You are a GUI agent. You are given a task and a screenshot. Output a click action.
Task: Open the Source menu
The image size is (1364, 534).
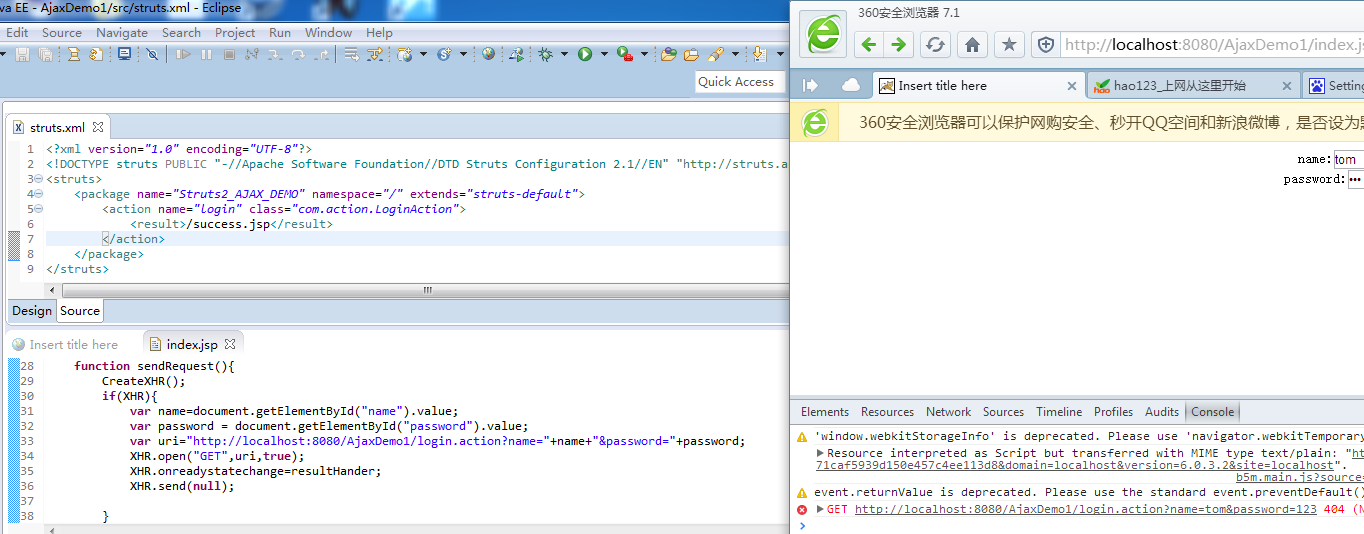click(x=62, y=32)
